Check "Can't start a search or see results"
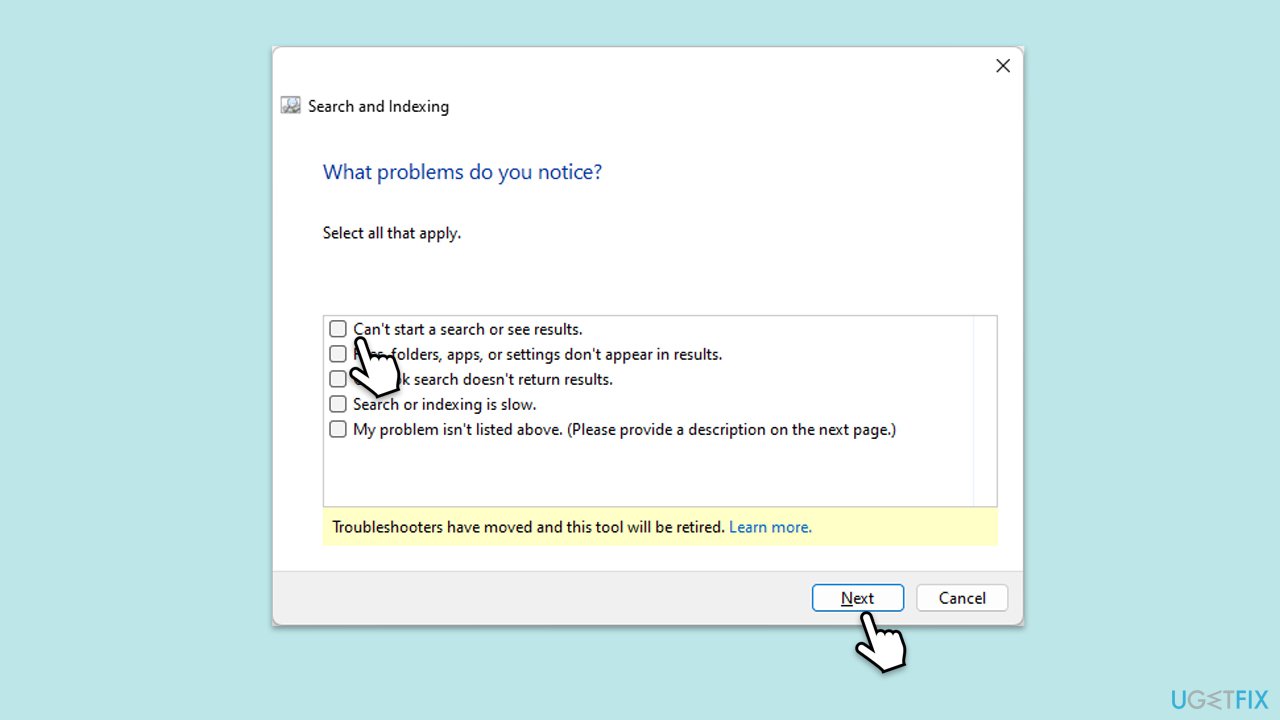The height and width of the screenshot is (720, 1280). coord(338,329)
